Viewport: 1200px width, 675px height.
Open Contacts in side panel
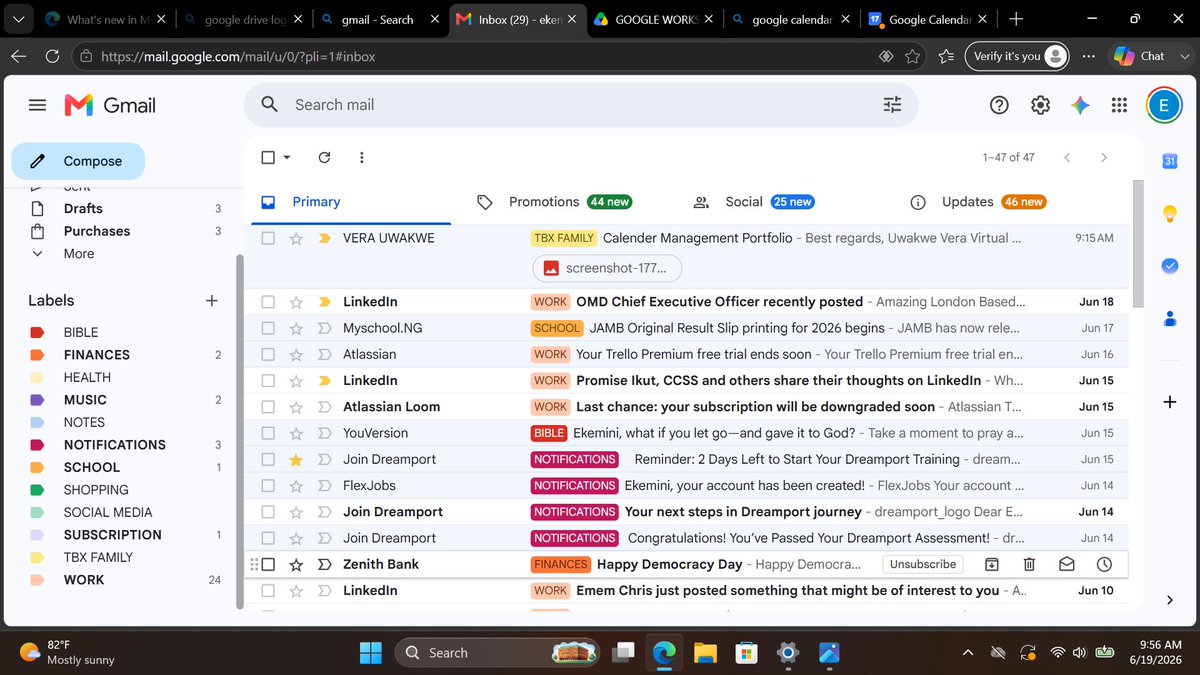tap(1170, 318)
